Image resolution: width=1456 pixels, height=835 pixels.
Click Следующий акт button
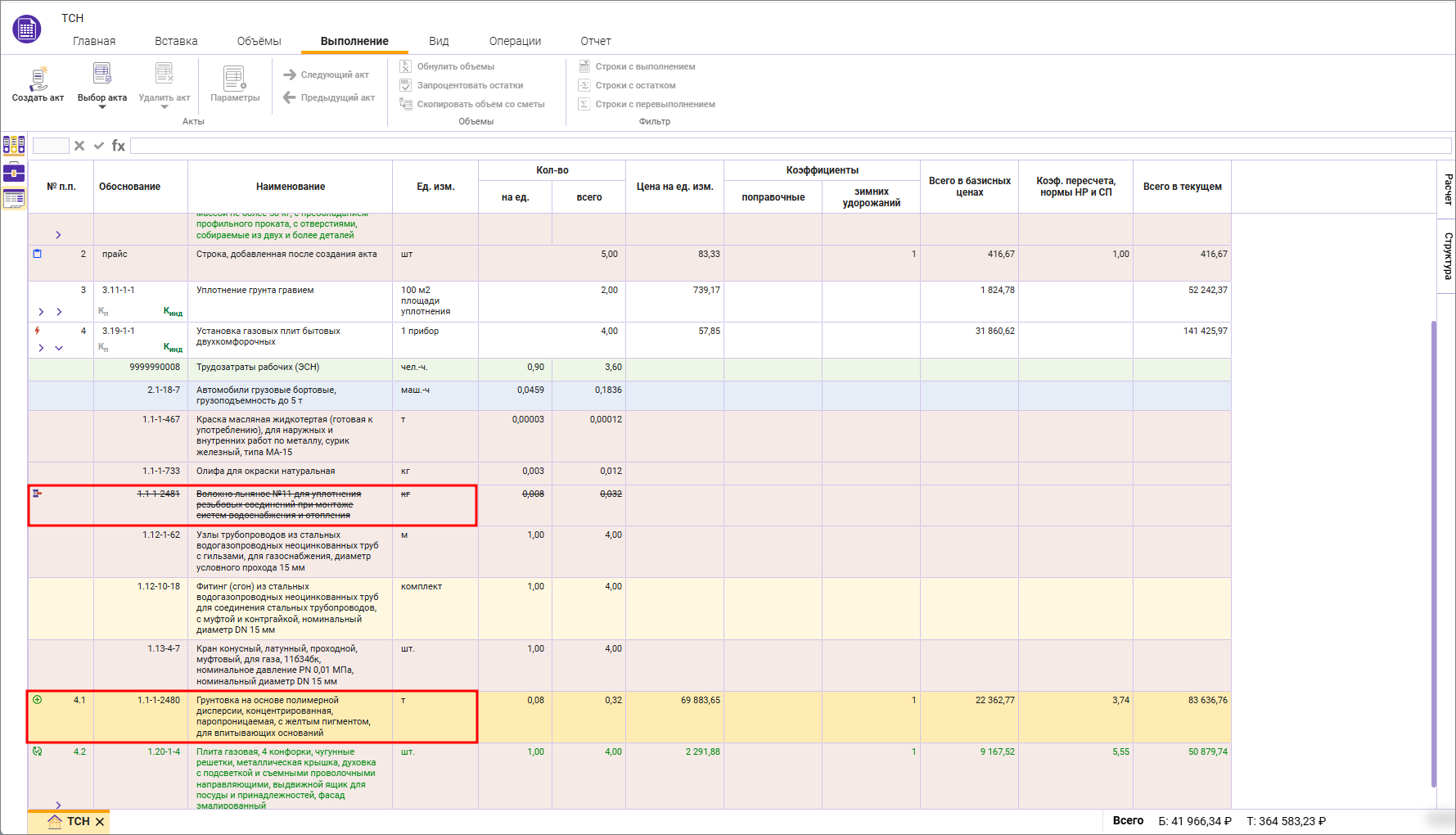(326, 74)
